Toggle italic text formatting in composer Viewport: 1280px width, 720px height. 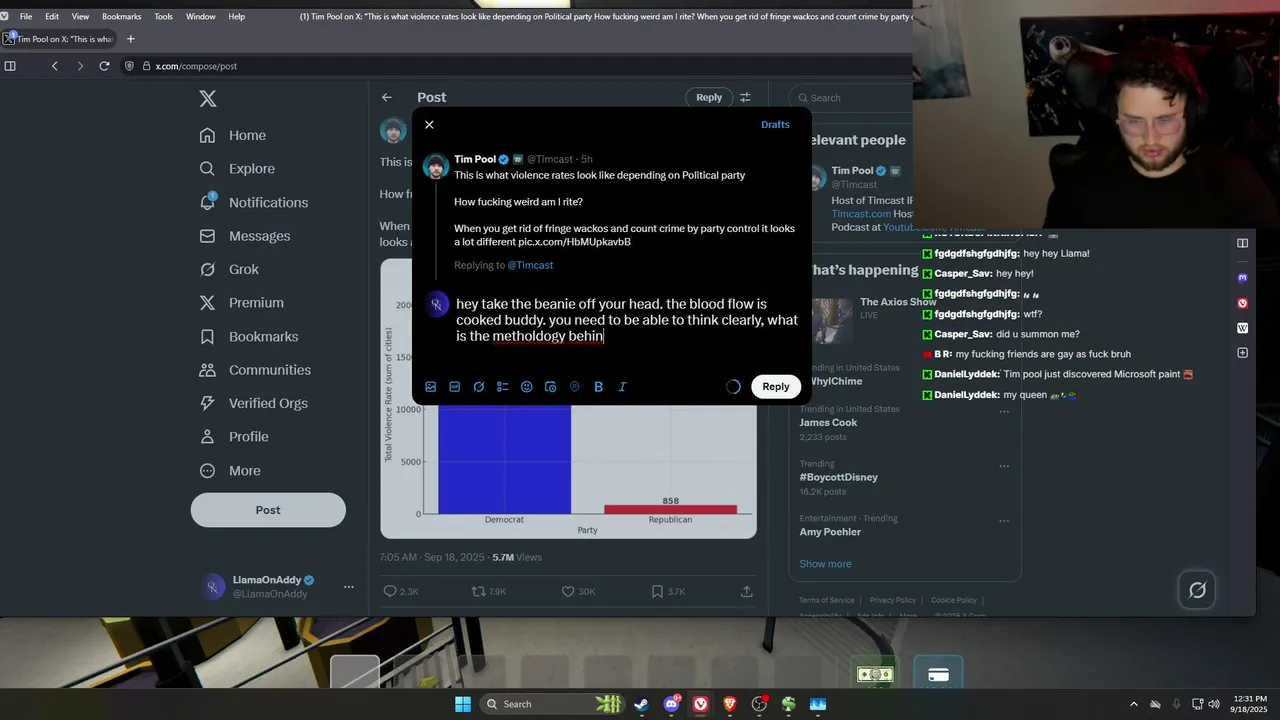622,387
